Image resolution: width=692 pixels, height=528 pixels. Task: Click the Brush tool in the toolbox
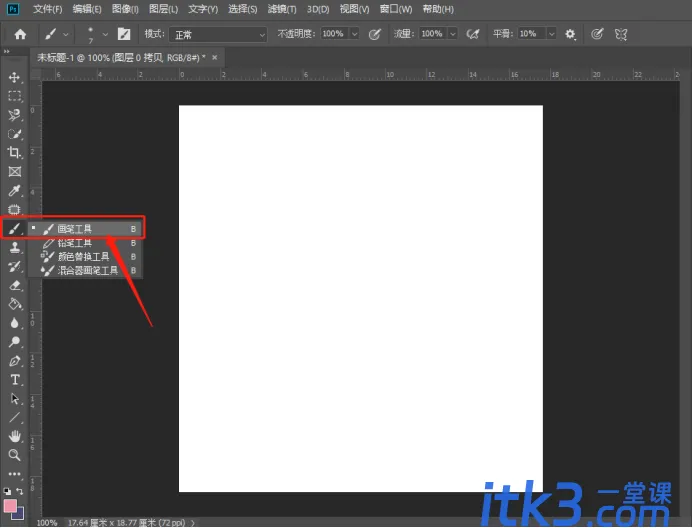tap(14, 229)
